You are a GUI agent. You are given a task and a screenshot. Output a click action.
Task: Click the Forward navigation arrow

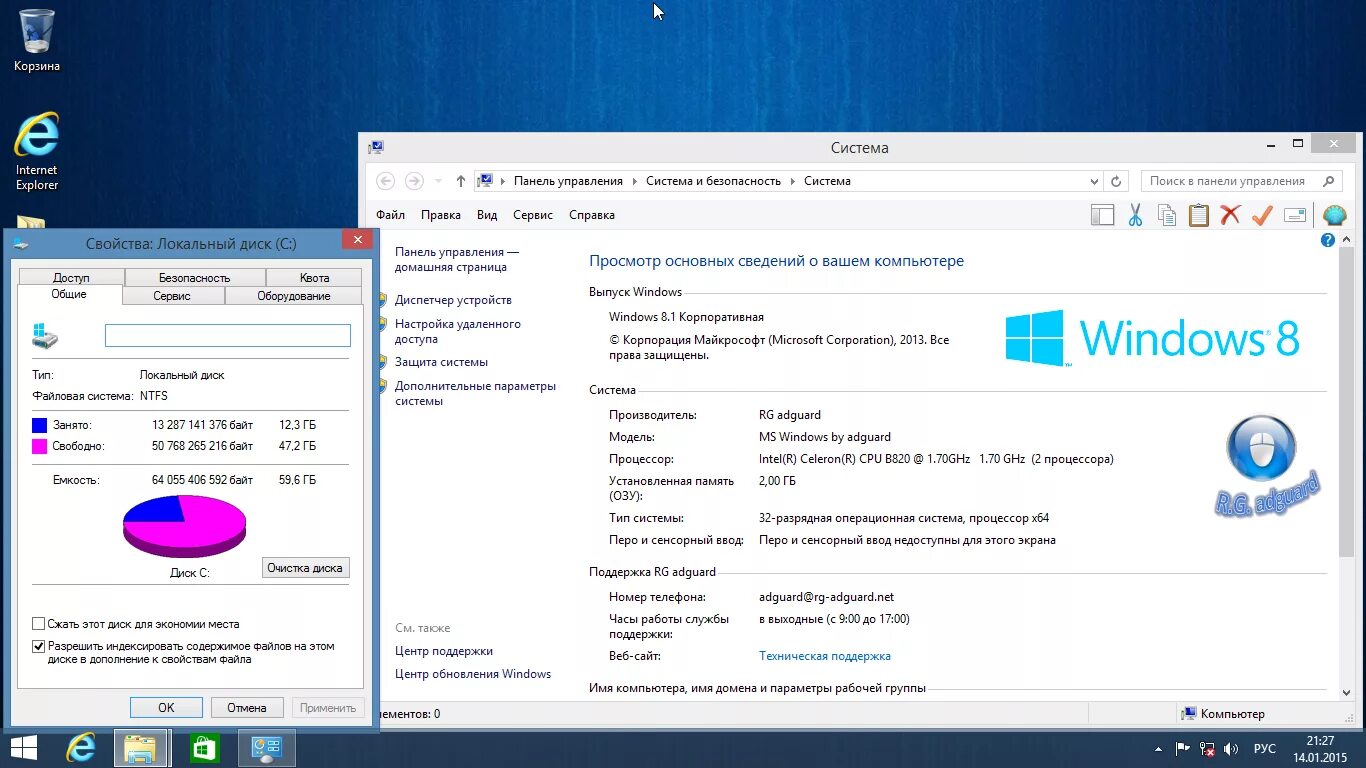(414, 181)
